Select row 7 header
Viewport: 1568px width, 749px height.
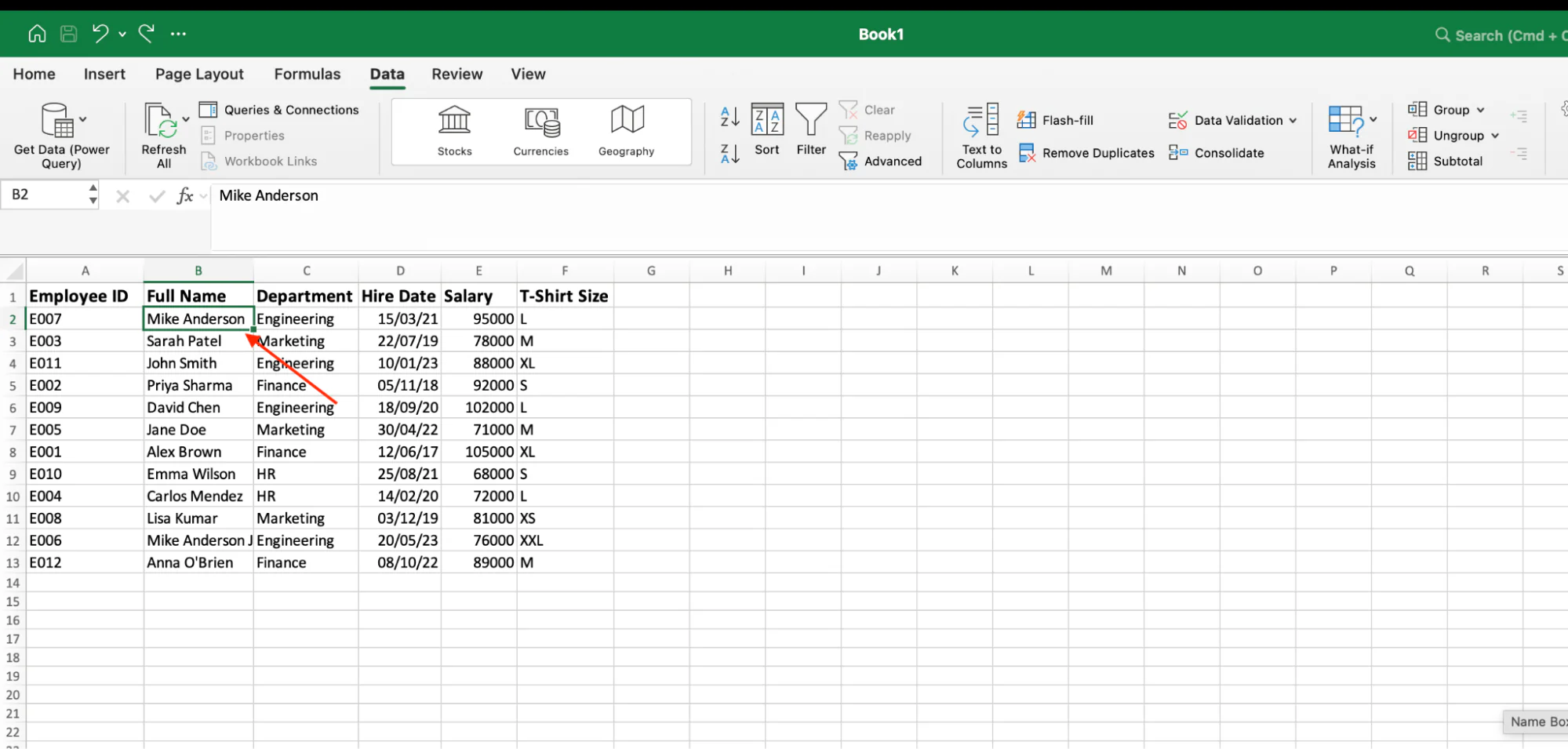(x=13, y=430)
